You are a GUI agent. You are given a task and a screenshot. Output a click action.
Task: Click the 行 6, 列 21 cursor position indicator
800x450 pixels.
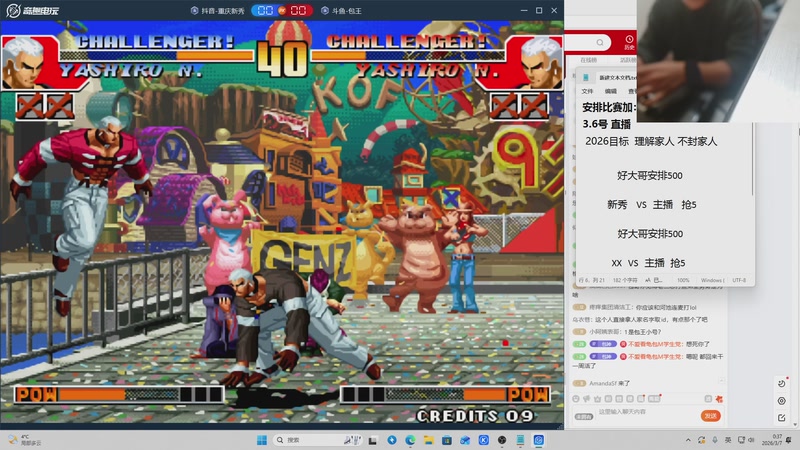(591, 280)
